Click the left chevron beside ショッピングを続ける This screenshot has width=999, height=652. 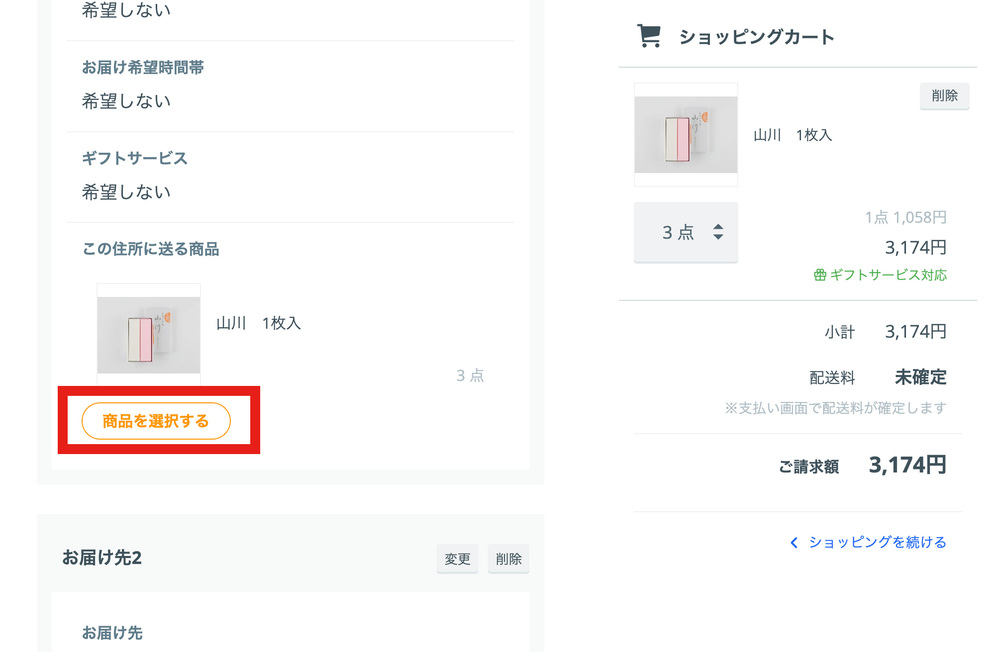click(794, 542)
